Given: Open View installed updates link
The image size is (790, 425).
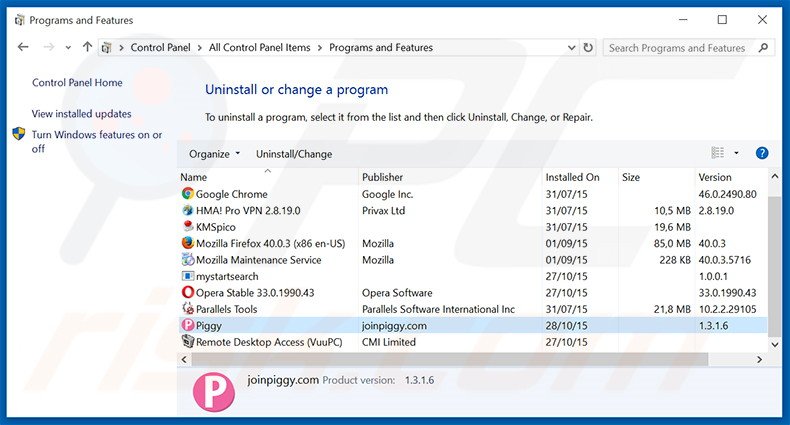Looking at the screenshot, I should (x=82, y=114).
